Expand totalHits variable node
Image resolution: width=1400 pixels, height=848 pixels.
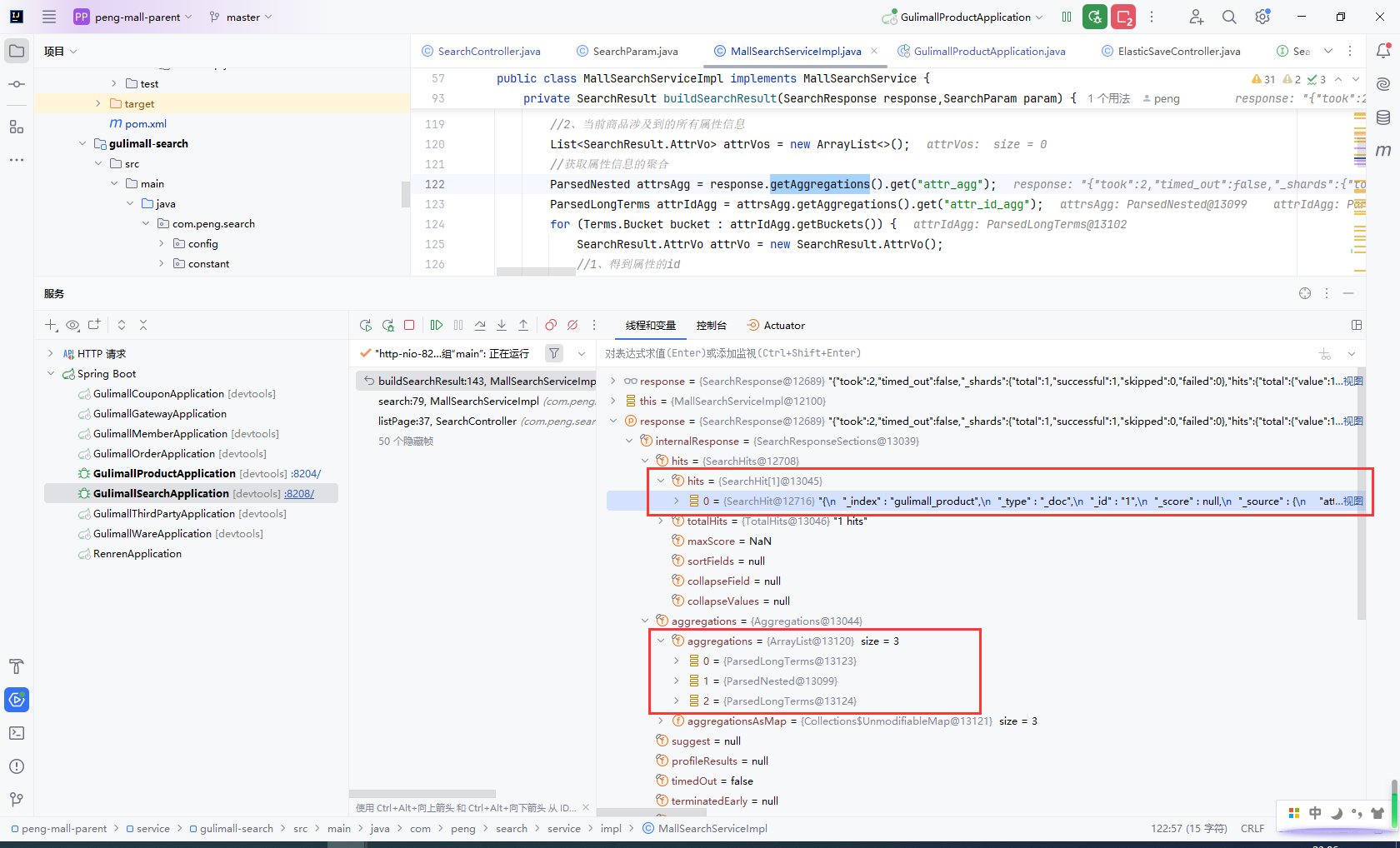[661, 521]
